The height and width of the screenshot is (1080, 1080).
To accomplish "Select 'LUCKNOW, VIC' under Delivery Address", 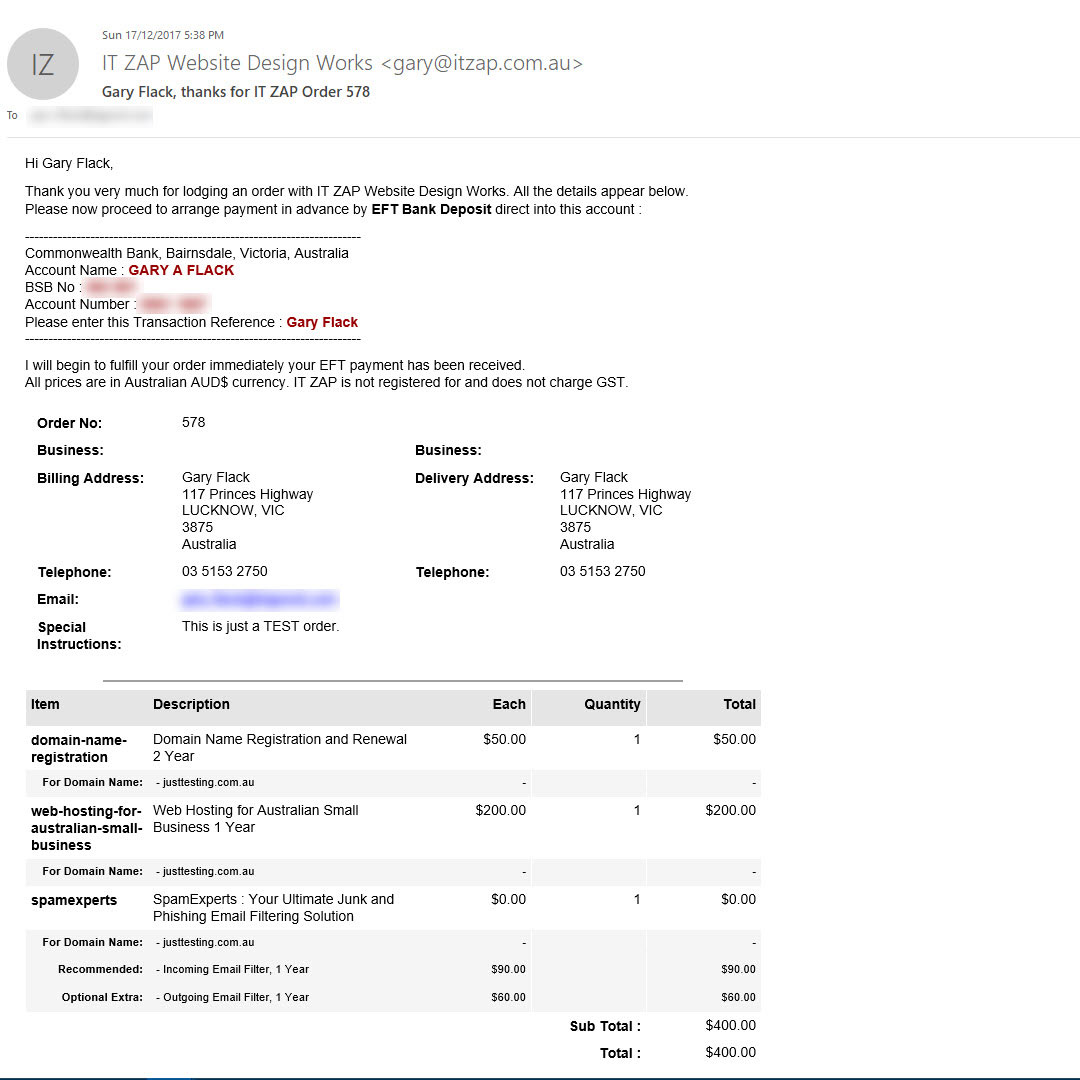I will pyautogui.click(x=611, y=510).
